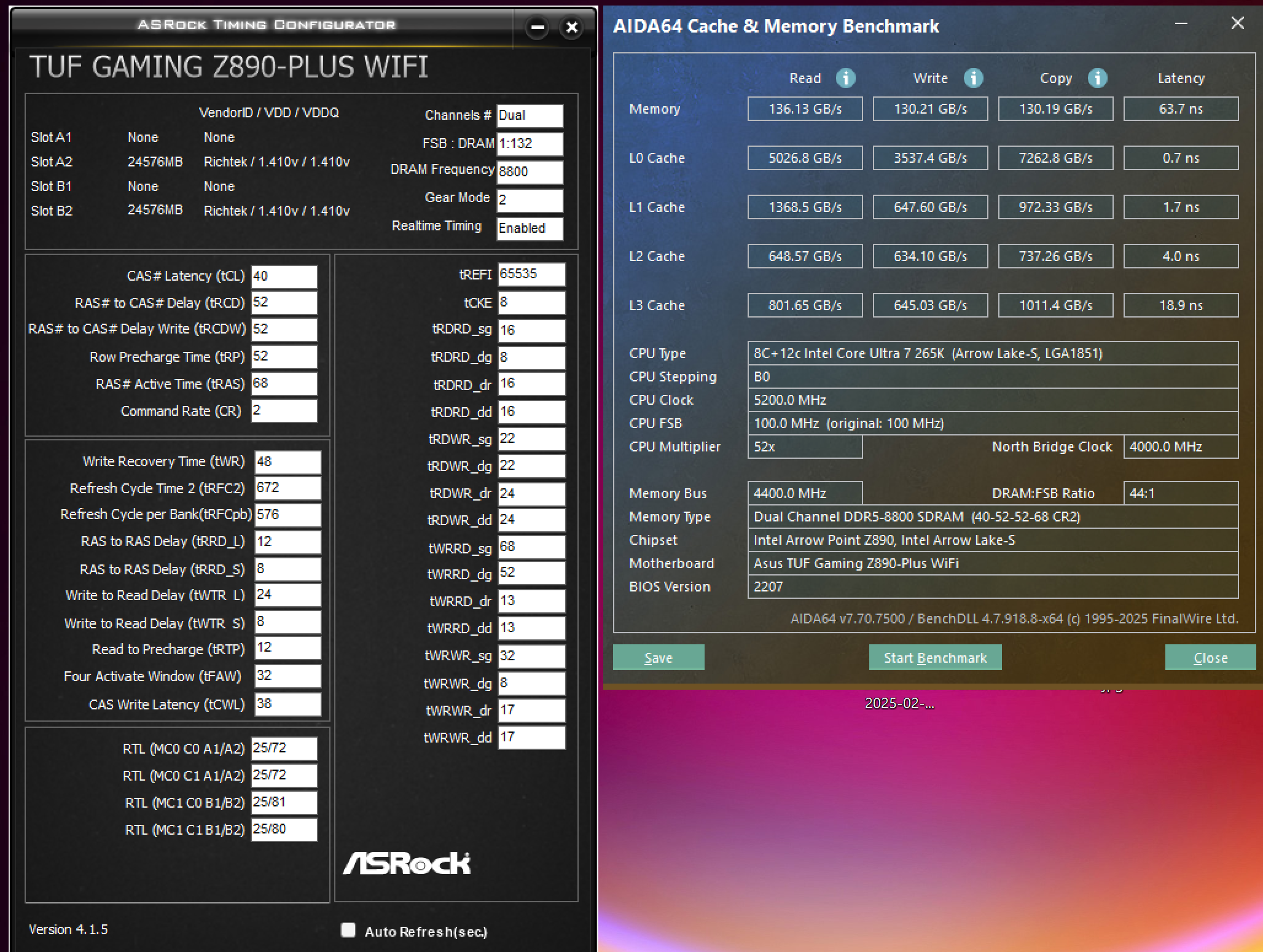Click the ASRock logo
The image size is (1263, 952).
point(407,863)
